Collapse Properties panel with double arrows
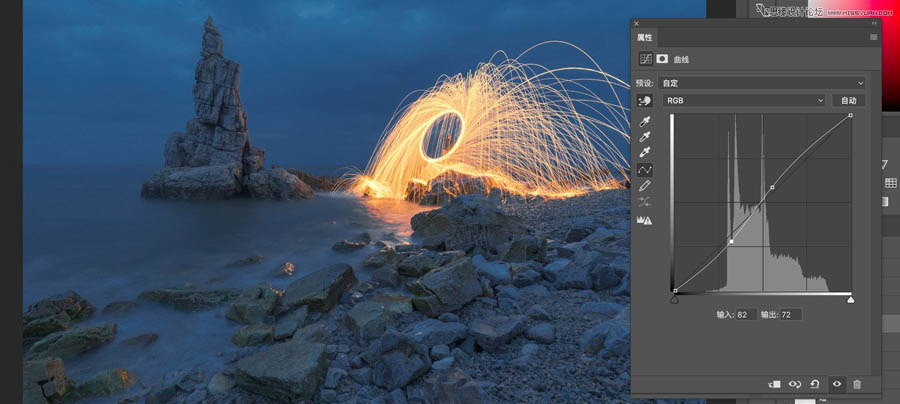The width and height of the screenshot is (900, 404). coord(874,24)
